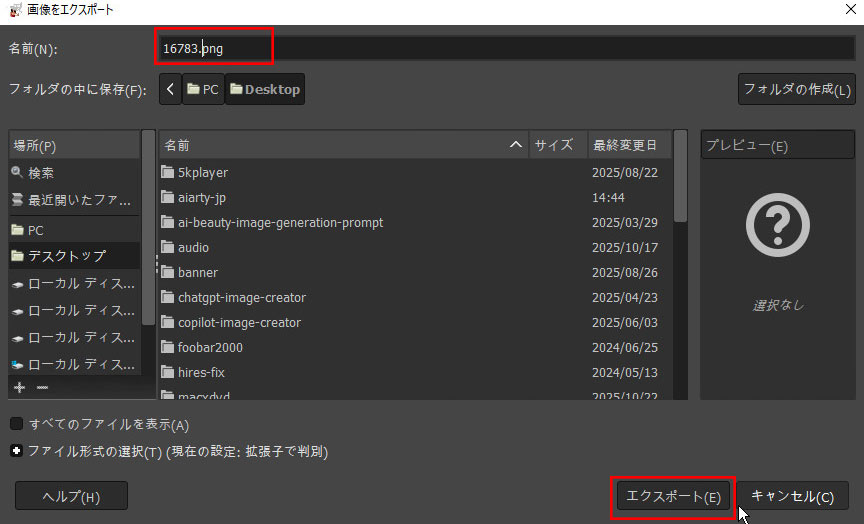Sort file list by サイズ column
Viewport: 864px width, 524px height.
click(x=553, y=145)
